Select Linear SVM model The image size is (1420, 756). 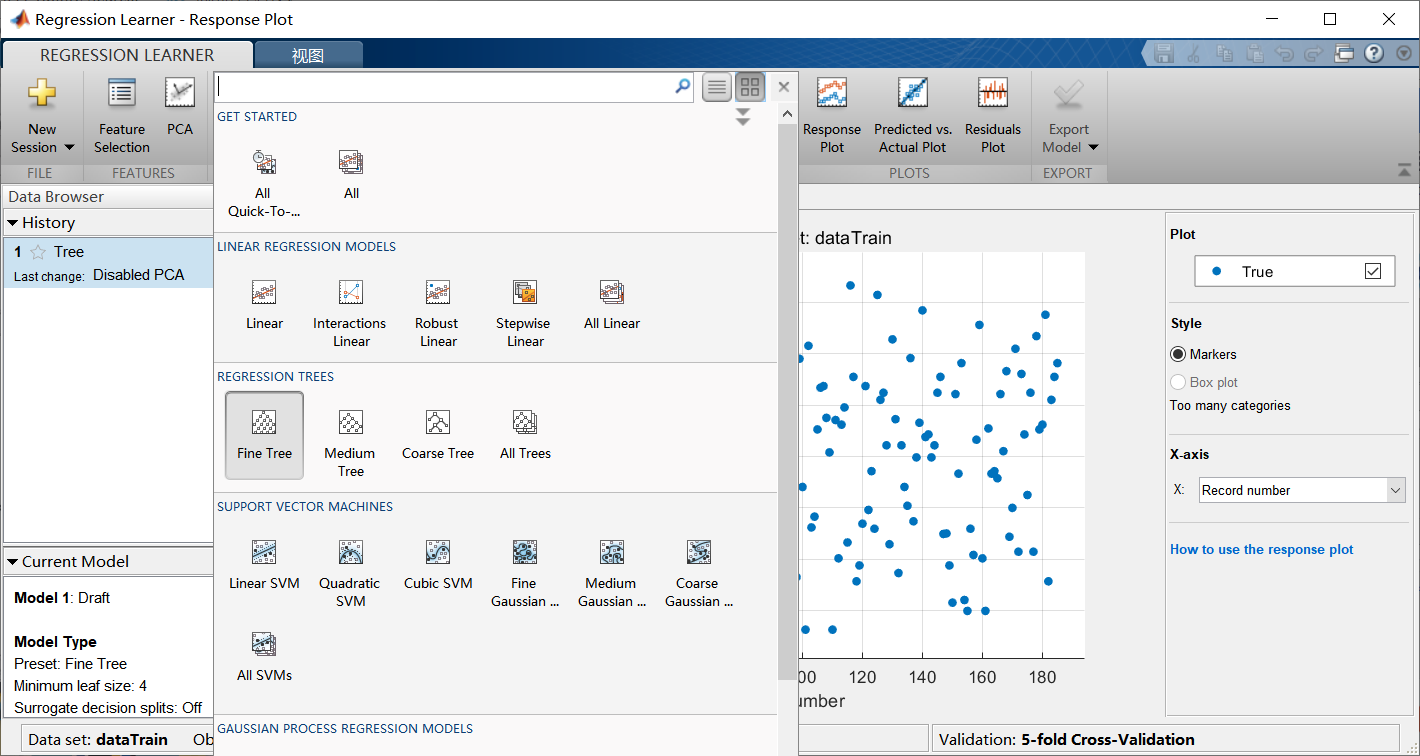point(264,565)
